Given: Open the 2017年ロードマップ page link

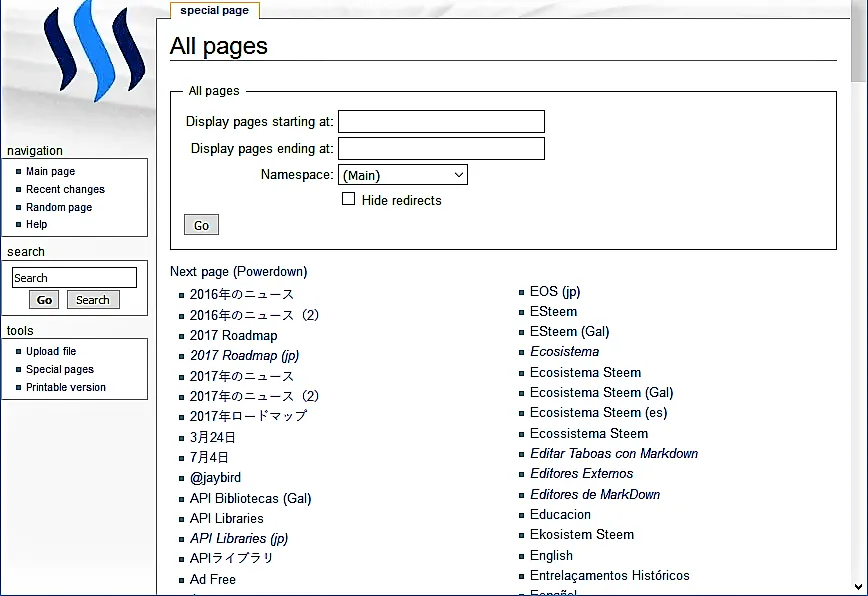Looking at the screenshot, I should pos(248,416).
